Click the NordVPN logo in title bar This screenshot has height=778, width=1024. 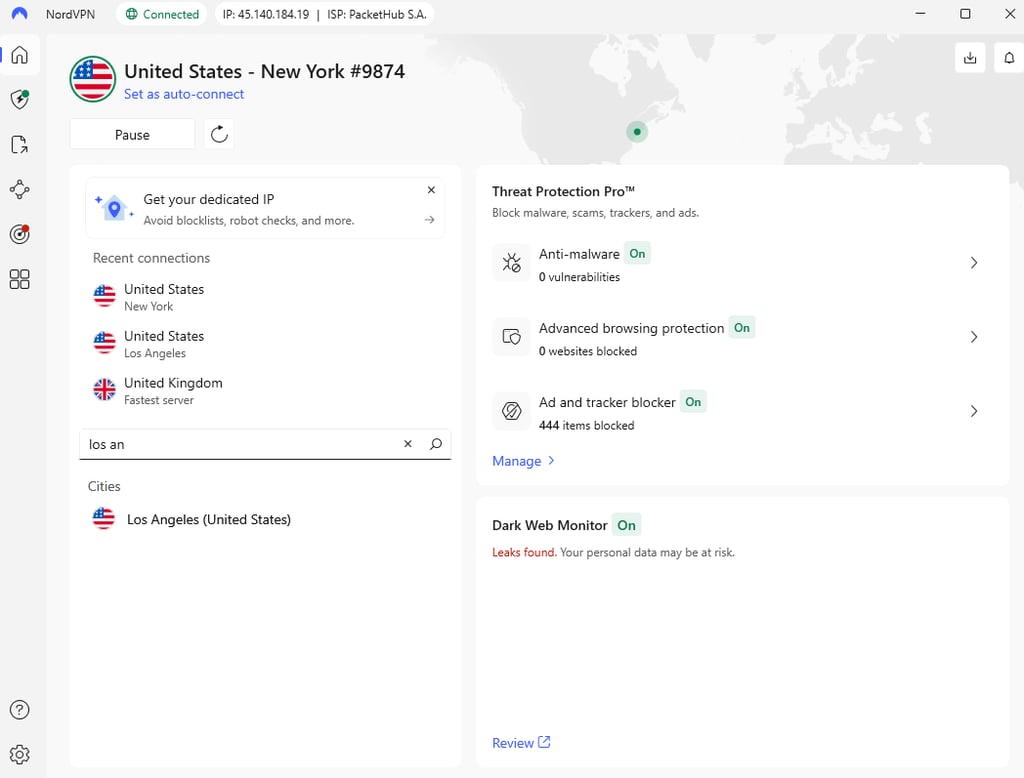click(20, 14)
